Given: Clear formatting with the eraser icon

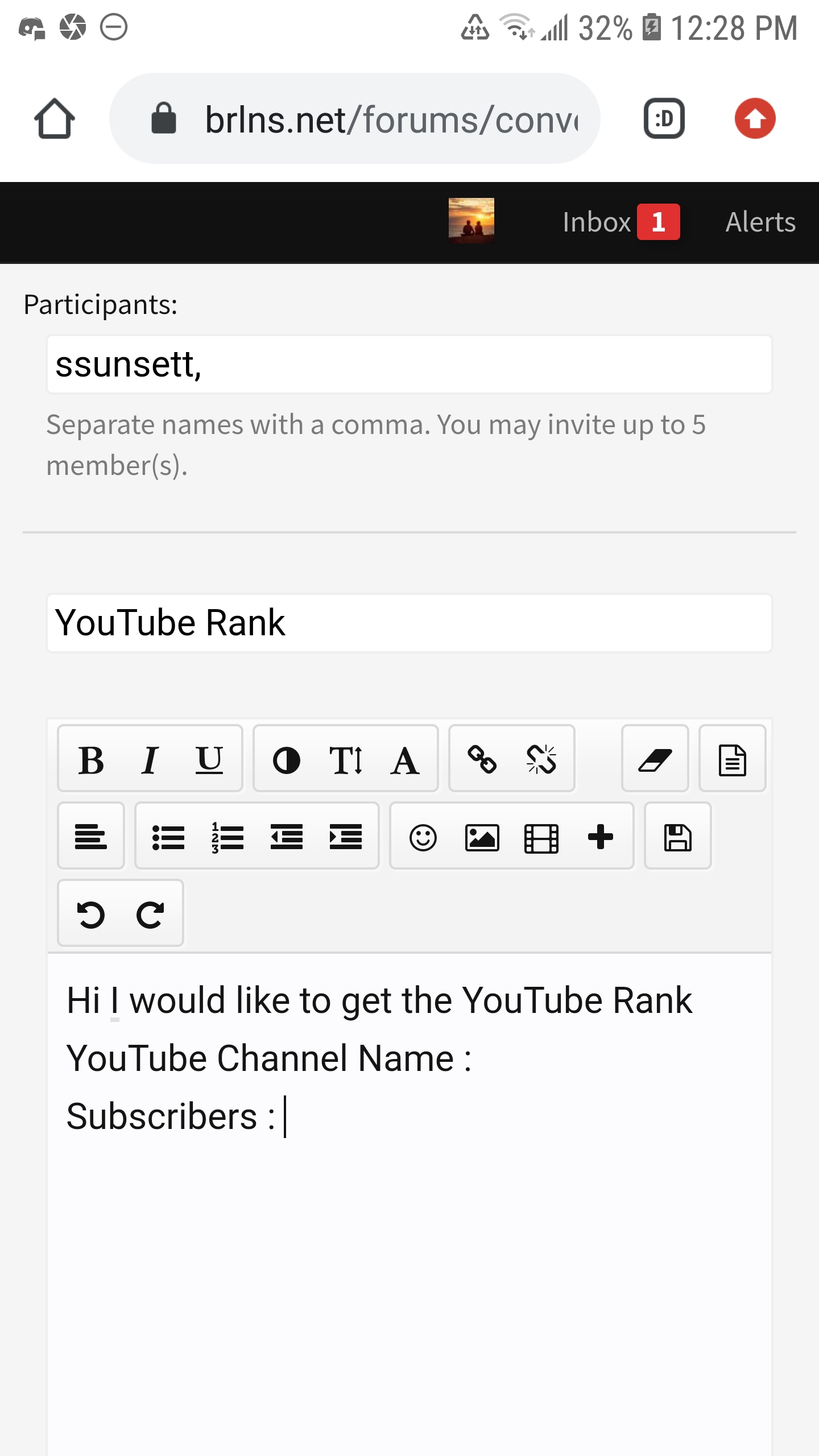Looking at the screenshot, I should coord(655,760).
